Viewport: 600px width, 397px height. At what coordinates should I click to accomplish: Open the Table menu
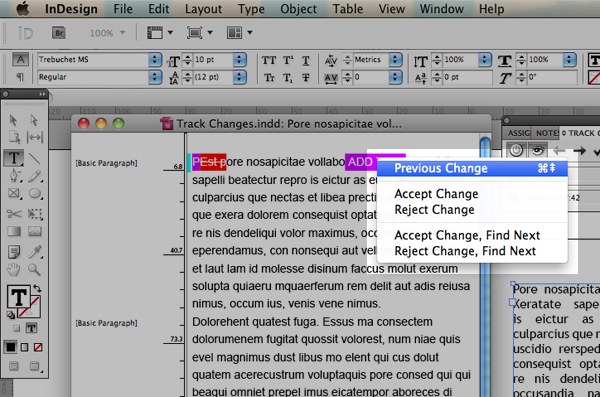(347, 9)
